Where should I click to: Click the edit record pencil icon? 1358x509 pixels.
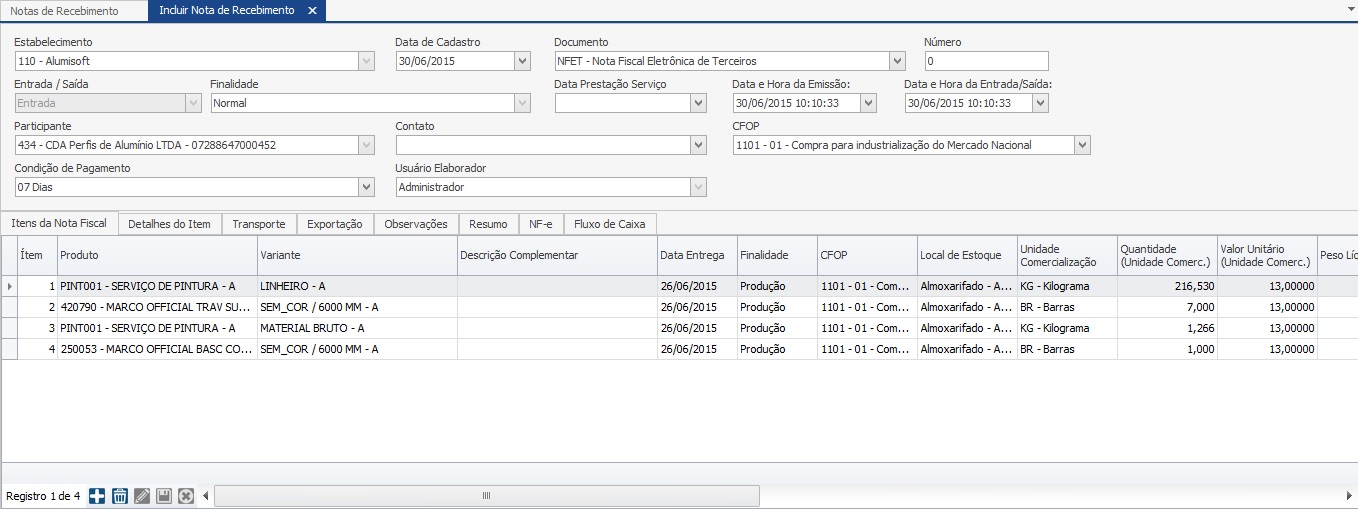[x=142, y=496]
